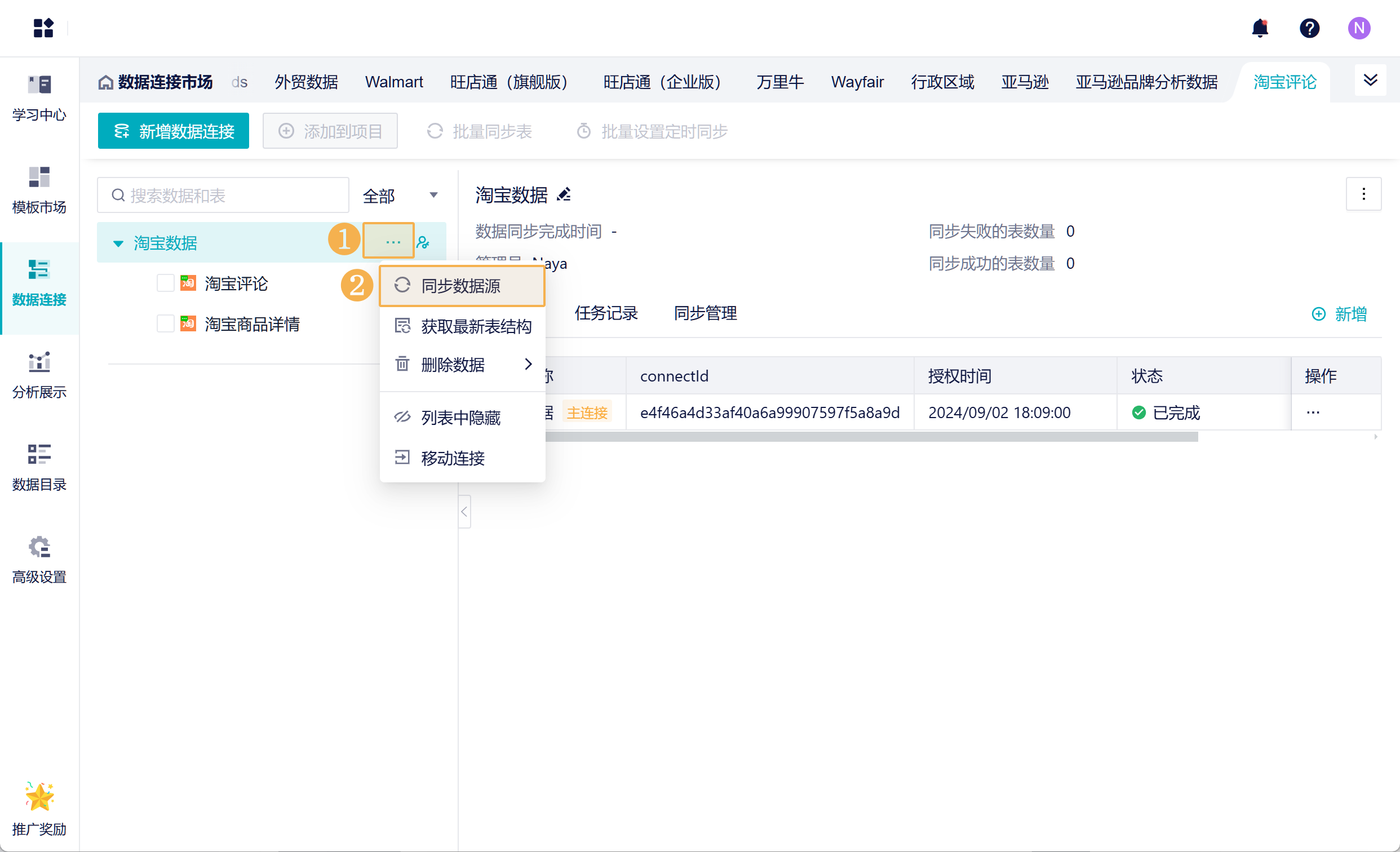The height and width of the screenshot is (852, 1400).
Task: Check the 淘宝商品详情 table checkbox
Action: (x=165, y=324)
